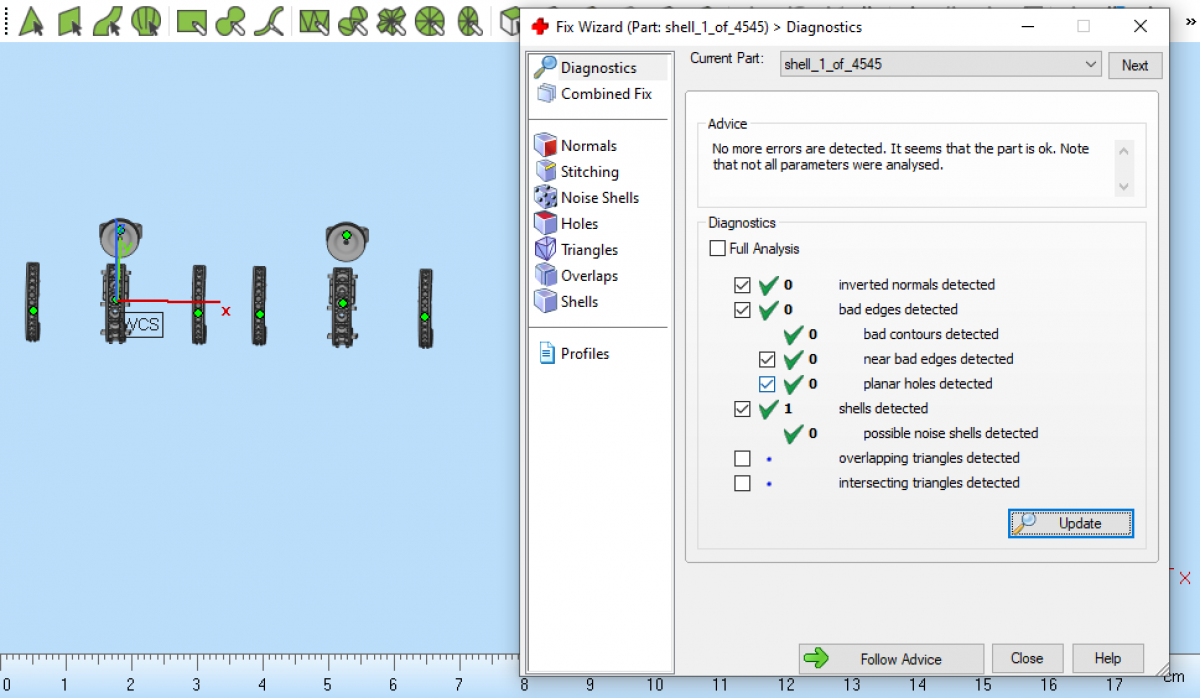This screenshot has height=698, width=1200.
Task: Click Next to switch parts
Action: coord(1134,65)
